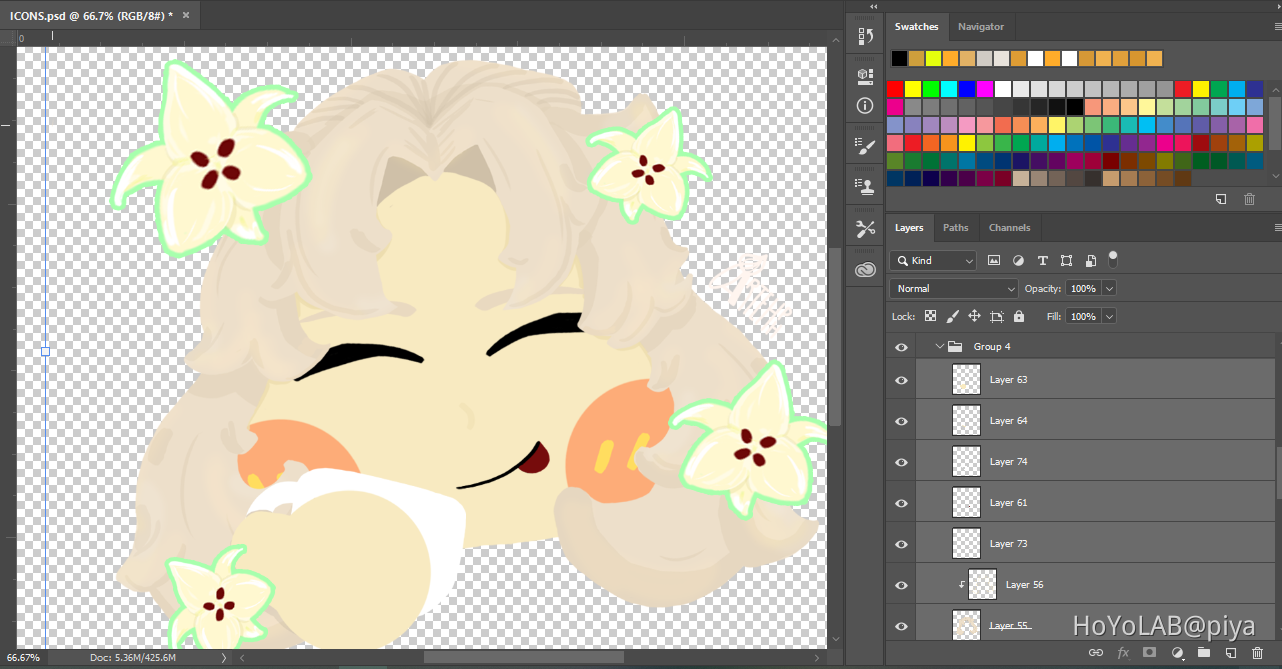Pick the pure red swatch
The image size is (1282, 669).
pos(895,89)
